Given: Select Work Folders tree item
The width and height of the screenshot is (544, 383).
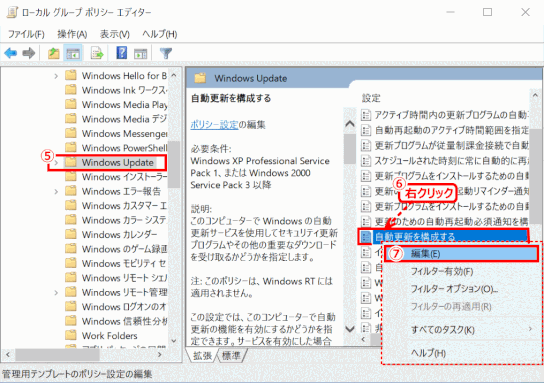Looking at the screenshot, I should click(x=110, y=335).
